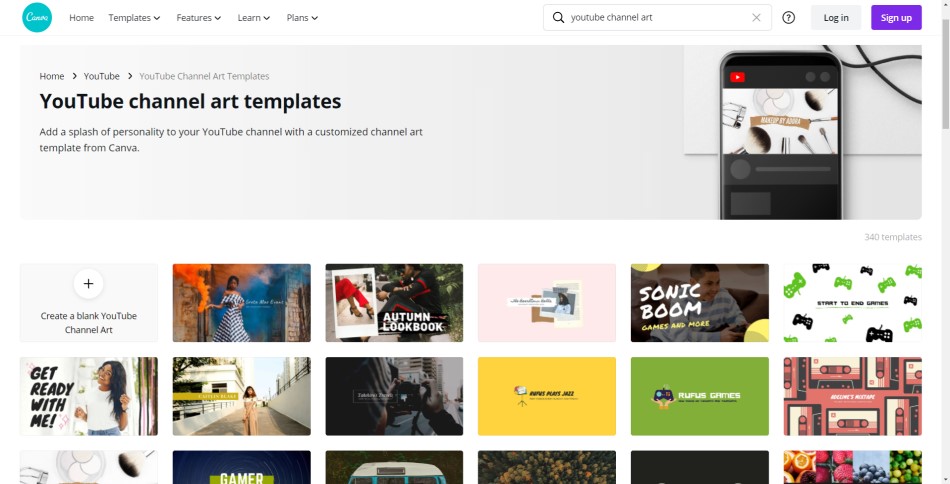
Task: Click the Log in button
Action: click(x=836, y=18)
